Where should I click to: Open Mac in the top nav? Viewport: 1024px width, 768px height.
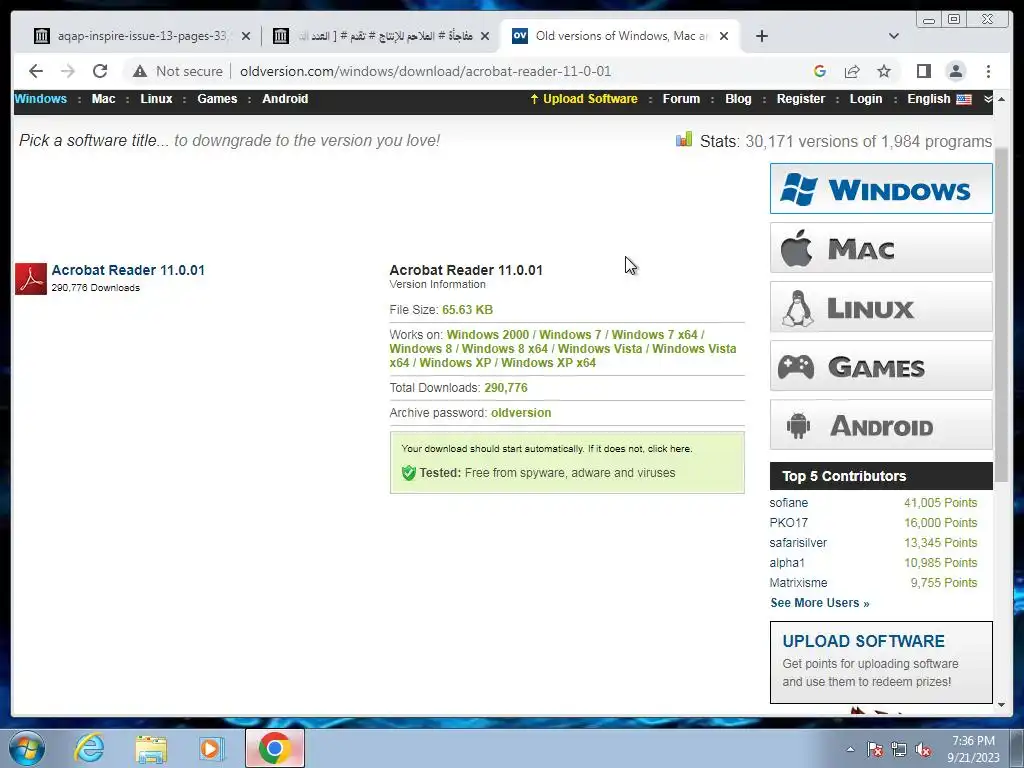coord(103,99)
